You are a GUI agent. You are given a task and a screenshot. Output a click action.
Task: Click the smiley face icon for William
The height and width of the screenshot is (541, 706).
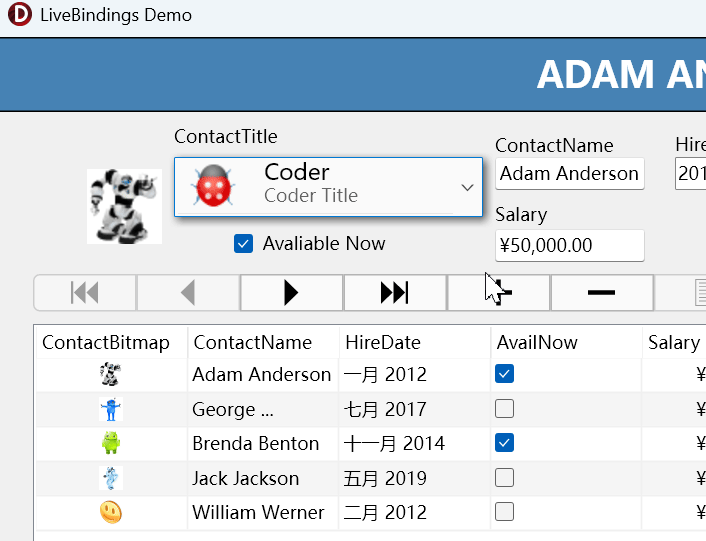tap(111, 512)
